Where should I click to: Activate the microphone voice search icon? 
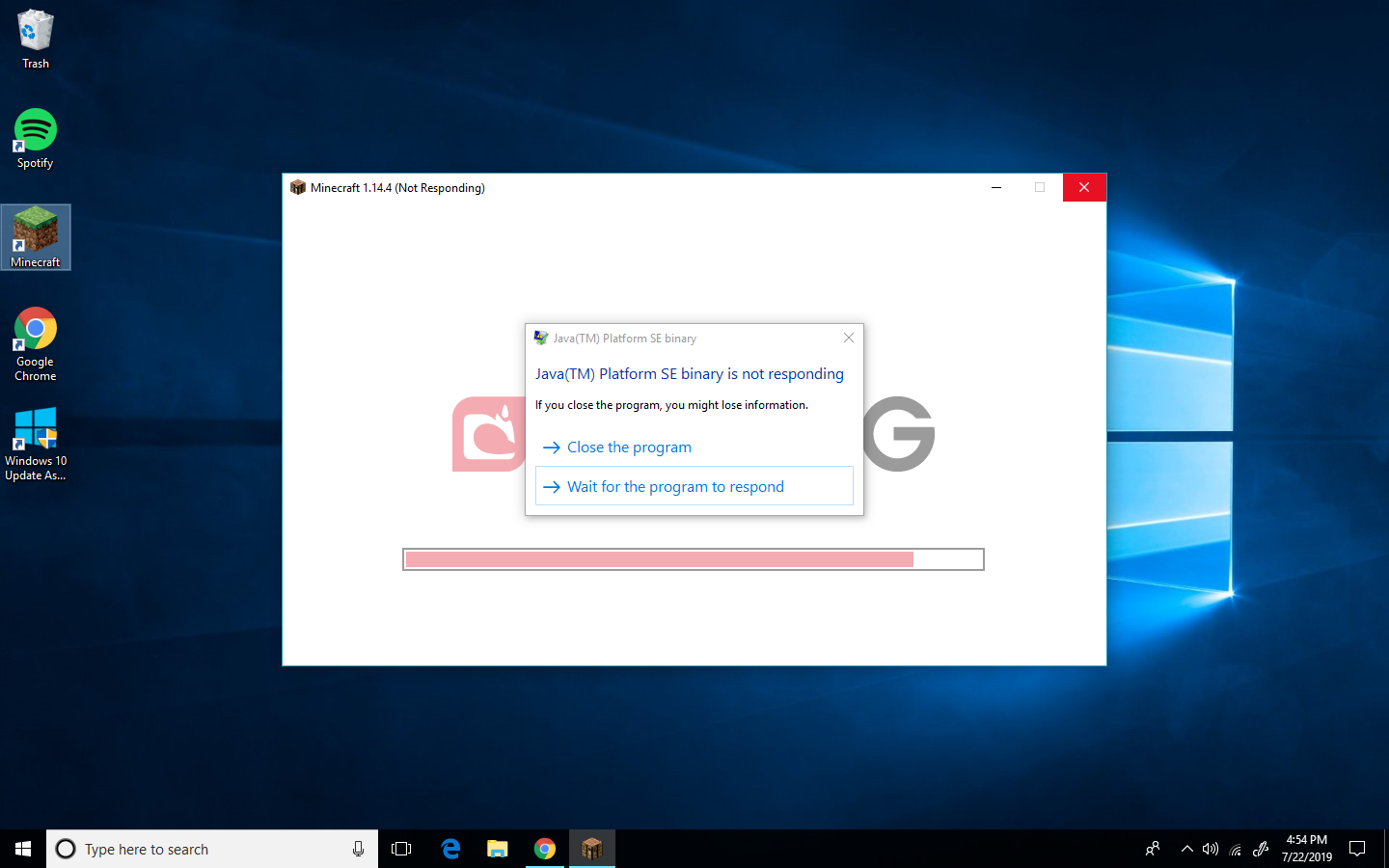(358, 849)
